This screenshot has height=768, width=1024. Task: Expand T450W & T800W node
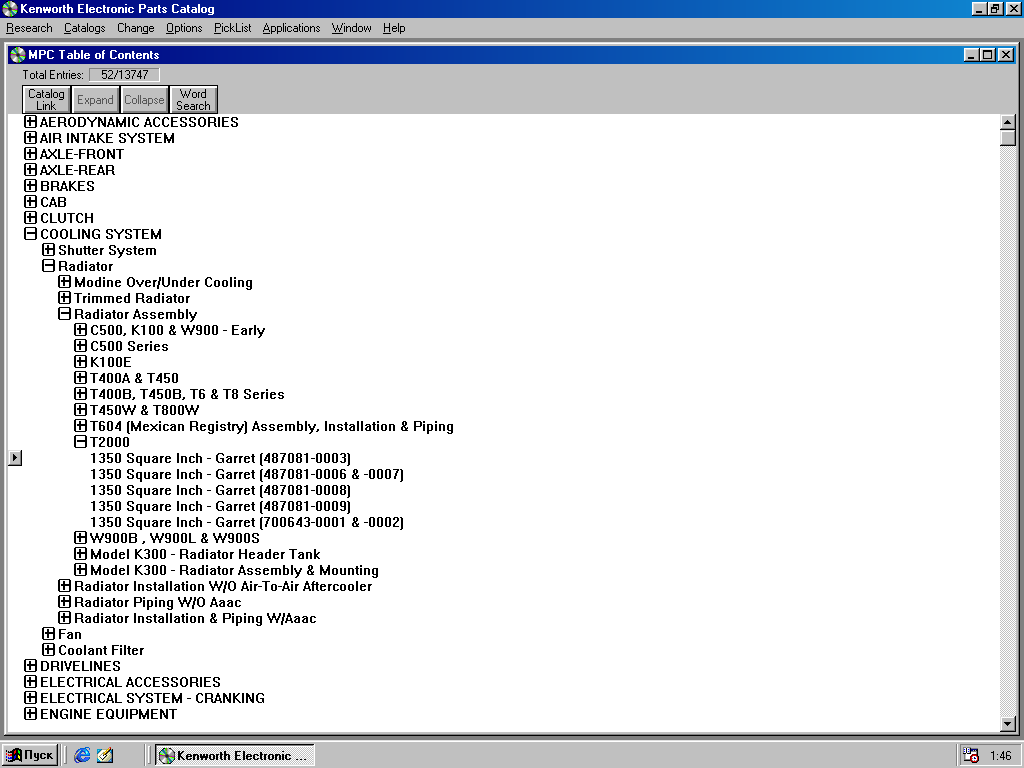[x=80, y=409]
